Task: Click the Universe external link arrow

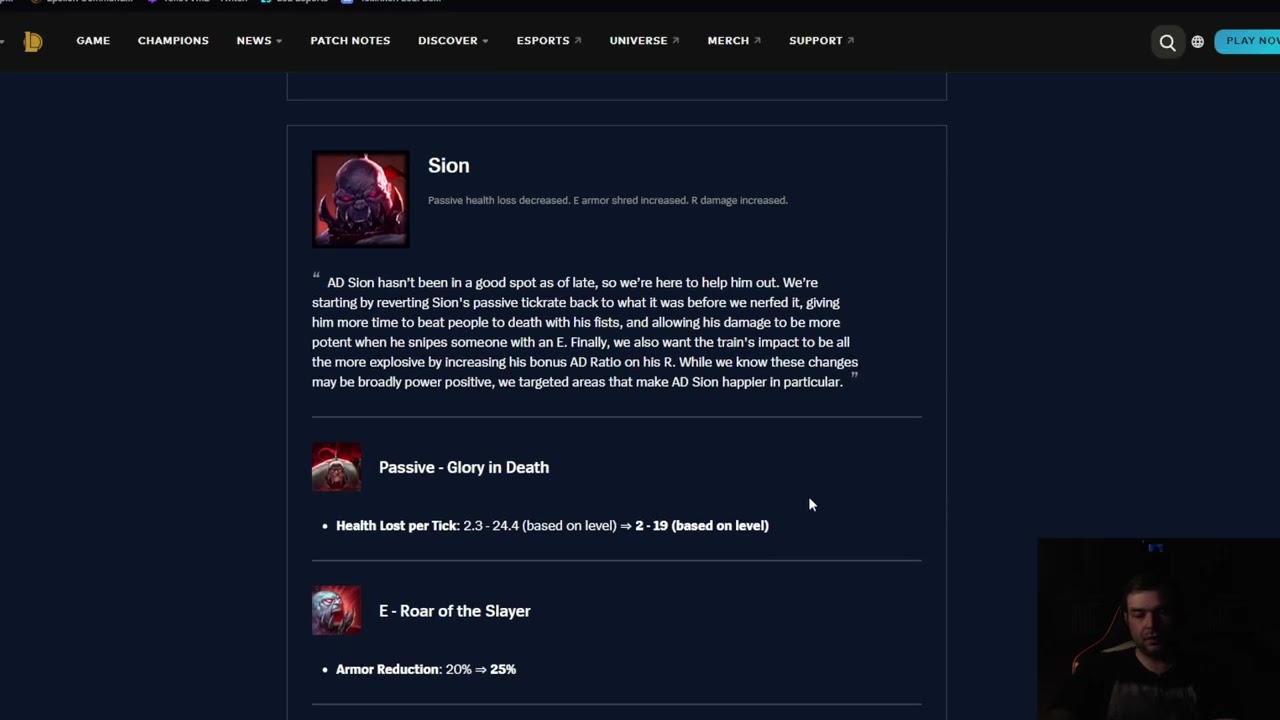Action: 676,41
